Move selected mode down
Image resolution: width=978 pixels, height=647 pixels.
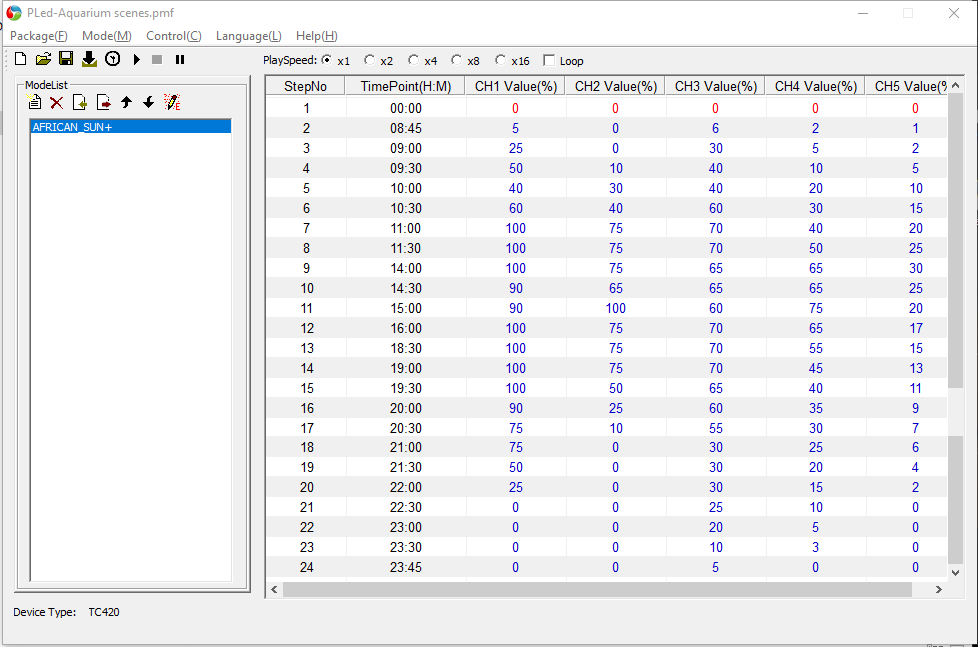pos(148,102)
